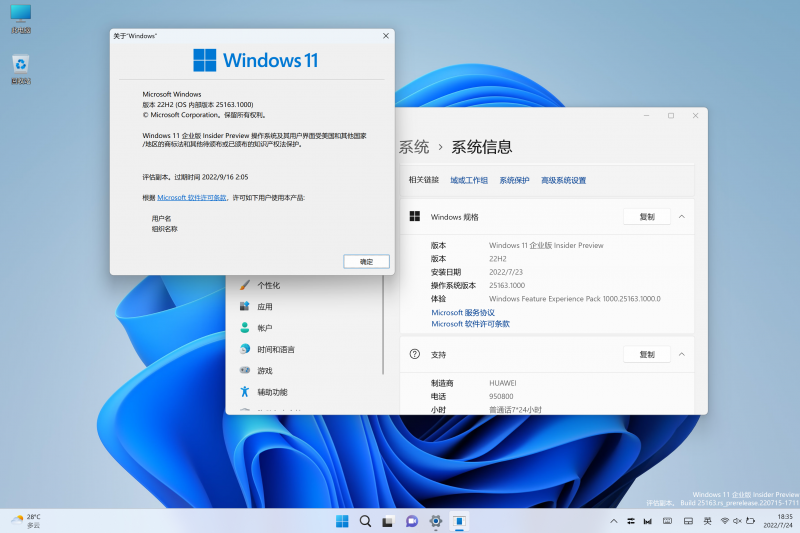This screenshot has height=533, width=800.
Task: Open 时间和语言 in Settings sidebar
Action: click(x=276, y=349)
